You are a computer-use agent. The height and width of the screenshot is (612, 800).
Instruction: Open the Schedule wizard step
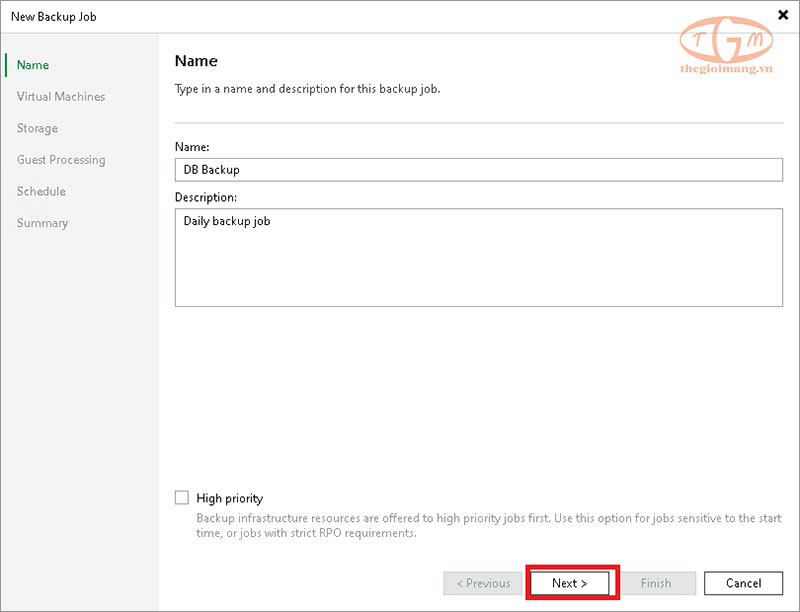click(41, 191)
